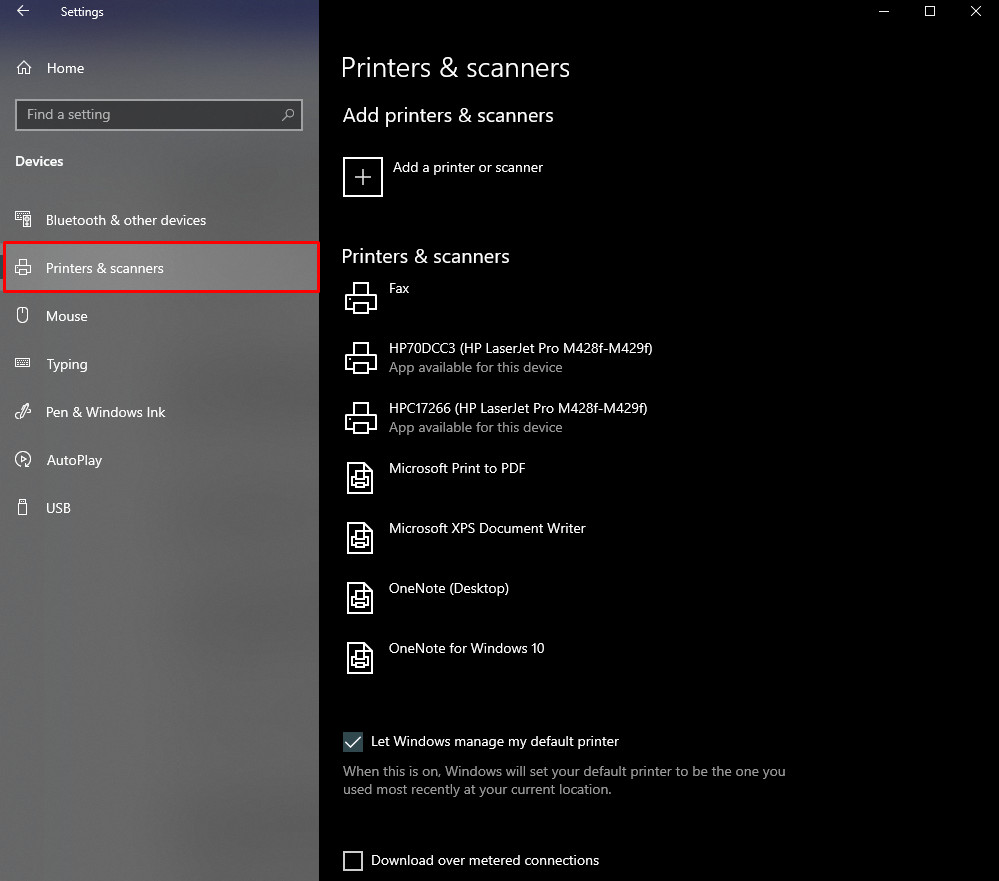Screen dimensions: 999x881
Task: Click the Mouse icon in sidebar
Action: (x=23, y=315)
